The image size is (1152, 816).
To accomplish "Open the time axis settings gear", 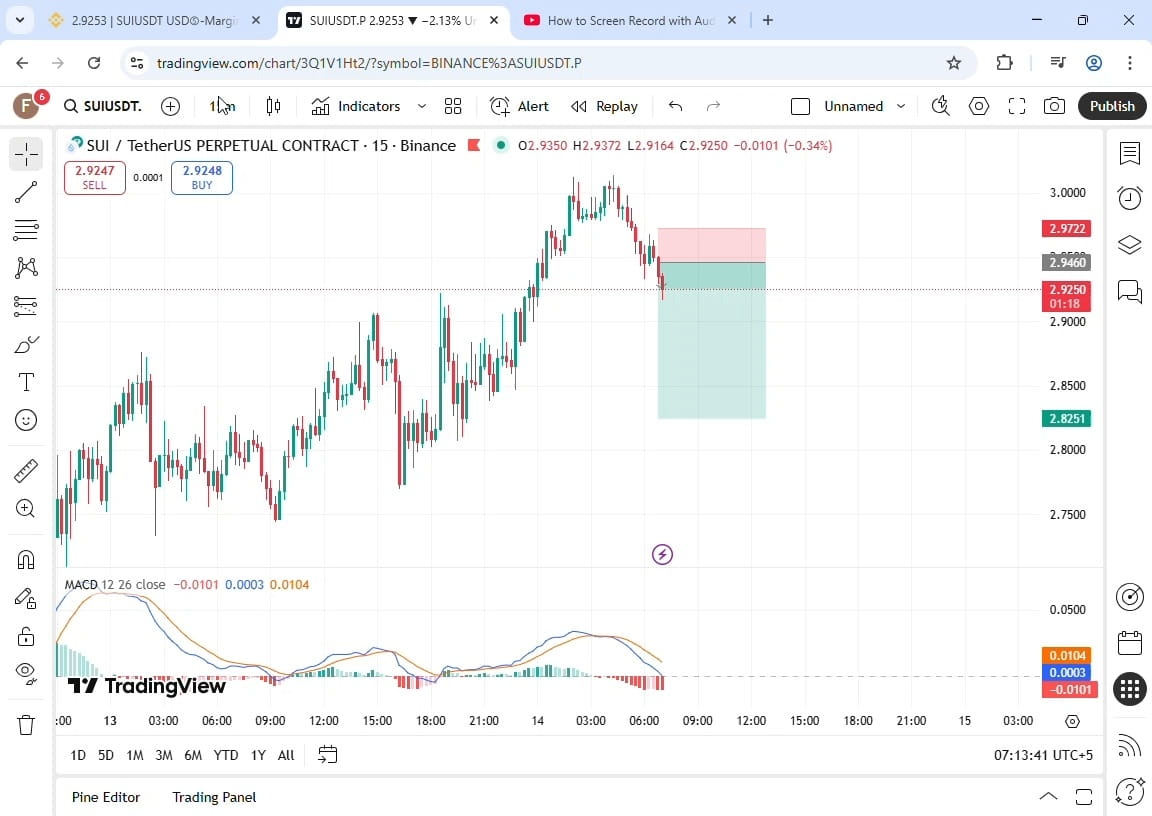I will 1073,721.
